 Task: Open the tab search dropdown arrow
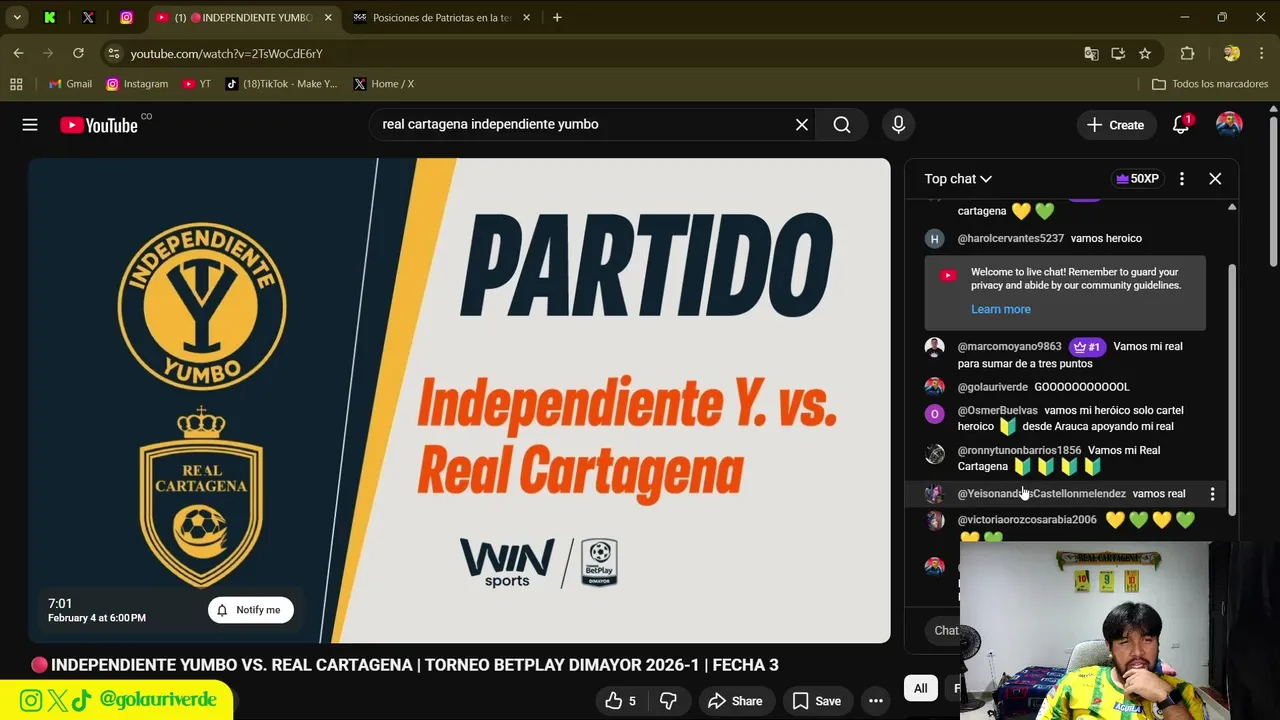[x=17, y=17]
